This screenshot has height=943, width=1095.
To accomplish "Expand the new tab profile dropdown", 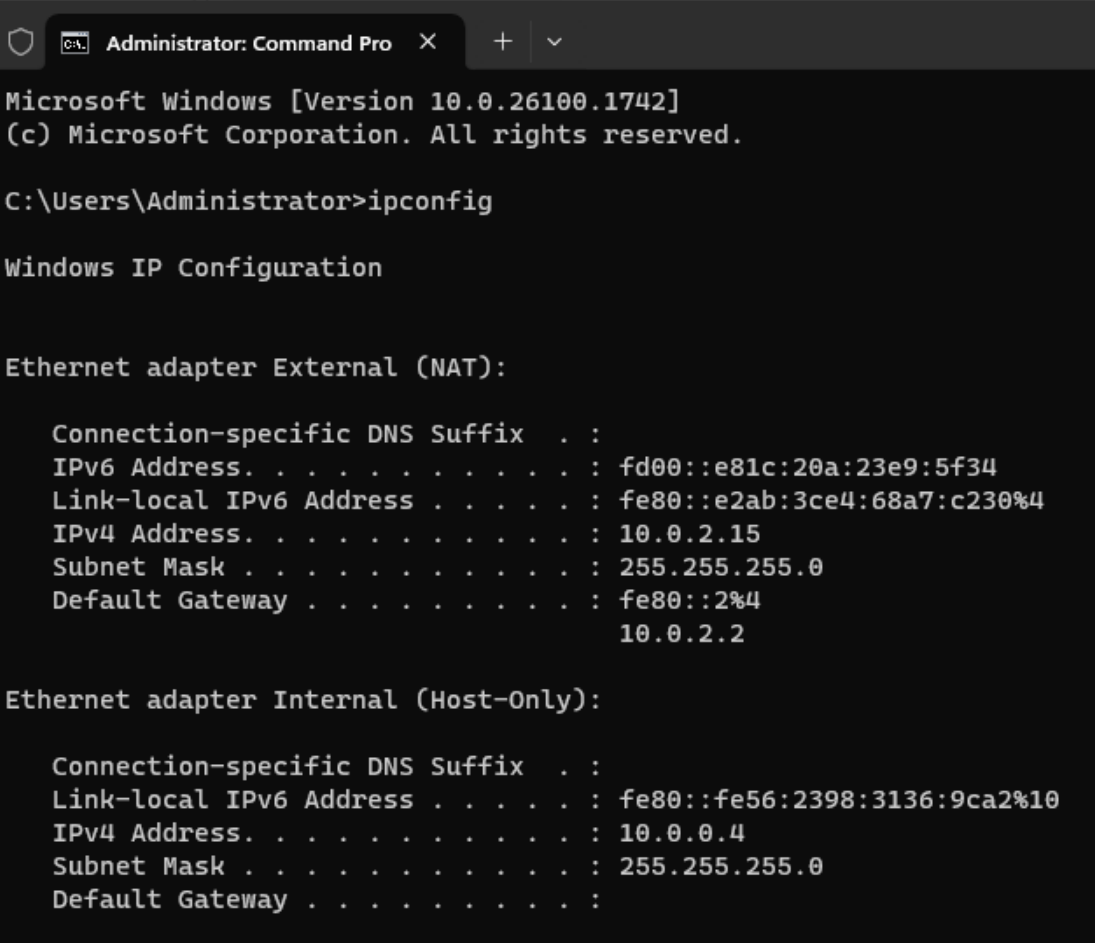I will [x=555, y=43].
